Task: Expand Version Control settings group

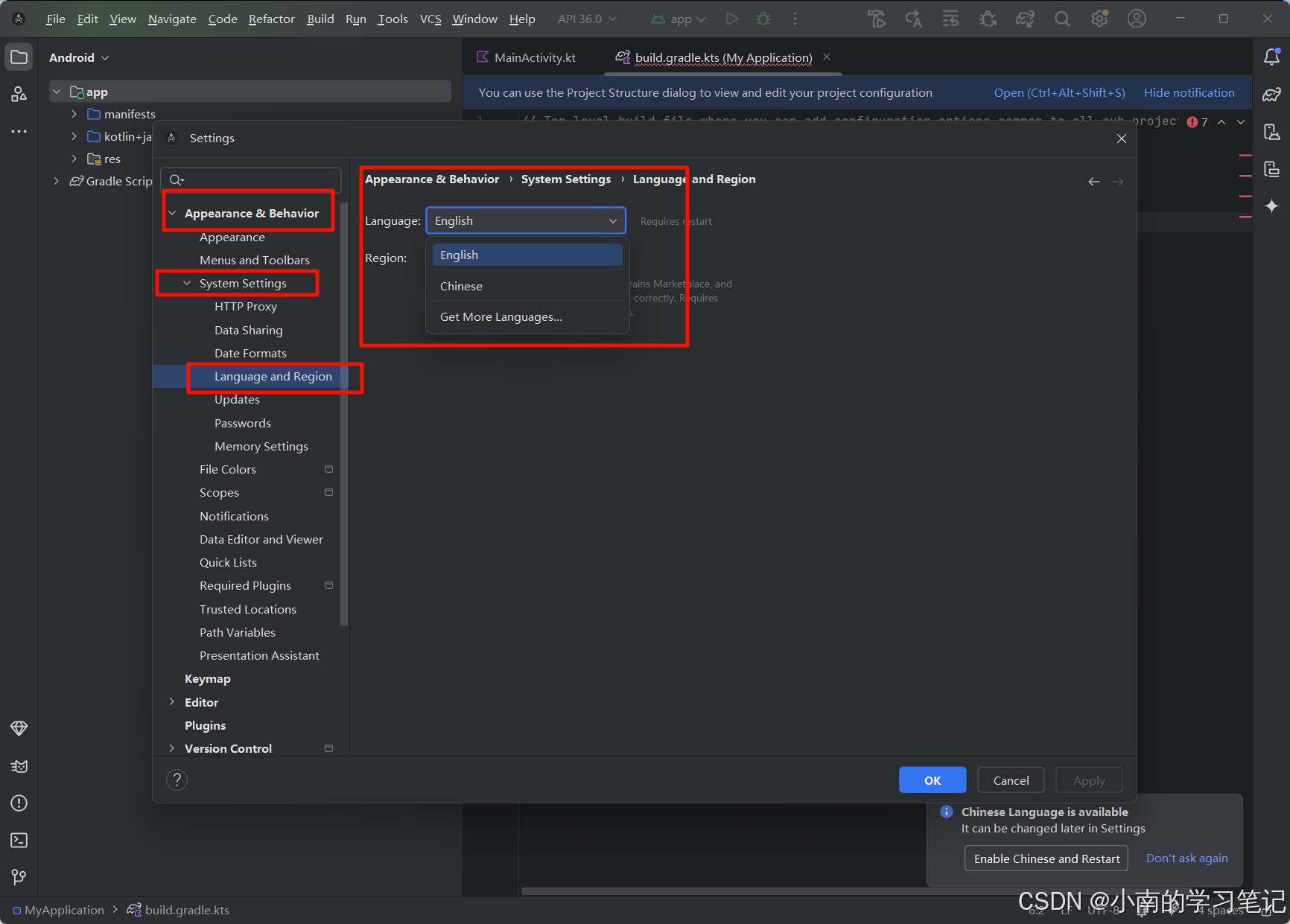Action: coord(172,748)
